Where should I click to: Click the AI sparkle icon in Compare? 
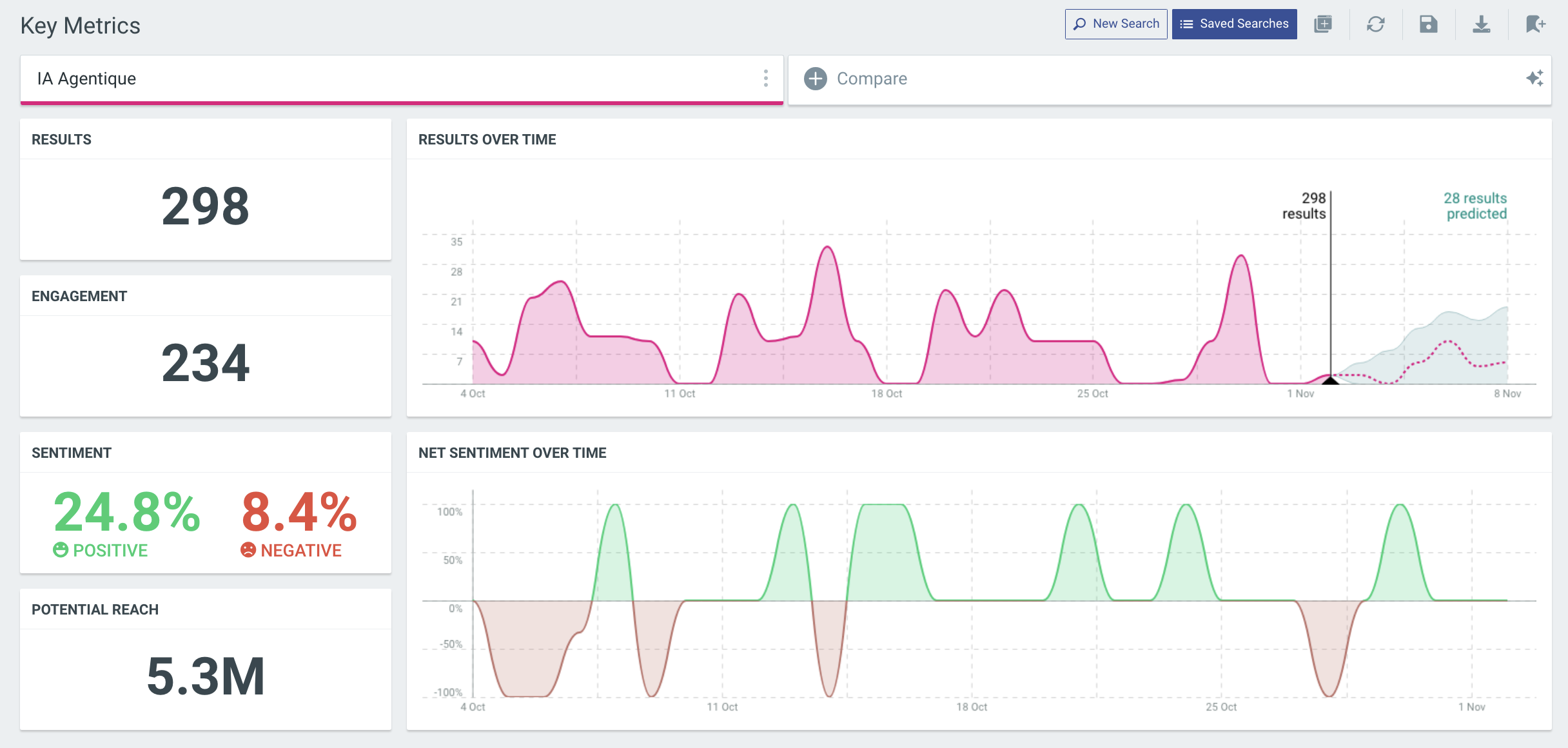pos(1534,79)
